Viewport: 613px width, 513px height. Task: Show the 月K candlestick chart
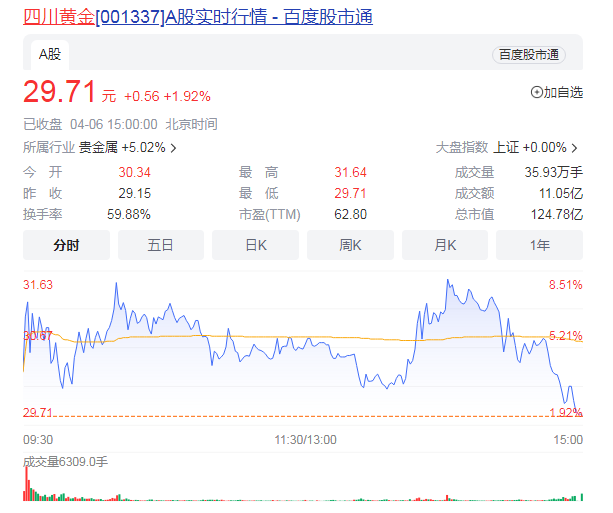(445, 245)
